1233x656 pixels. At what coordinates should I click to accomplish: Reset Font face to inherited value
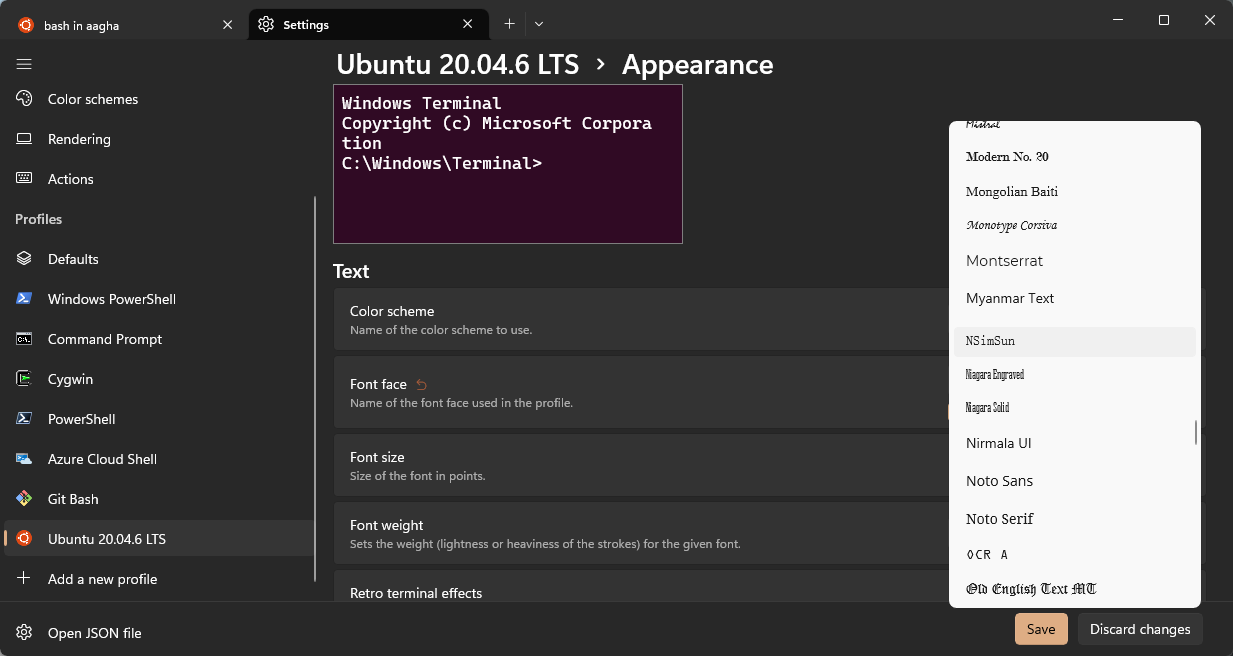click(421, 384)
